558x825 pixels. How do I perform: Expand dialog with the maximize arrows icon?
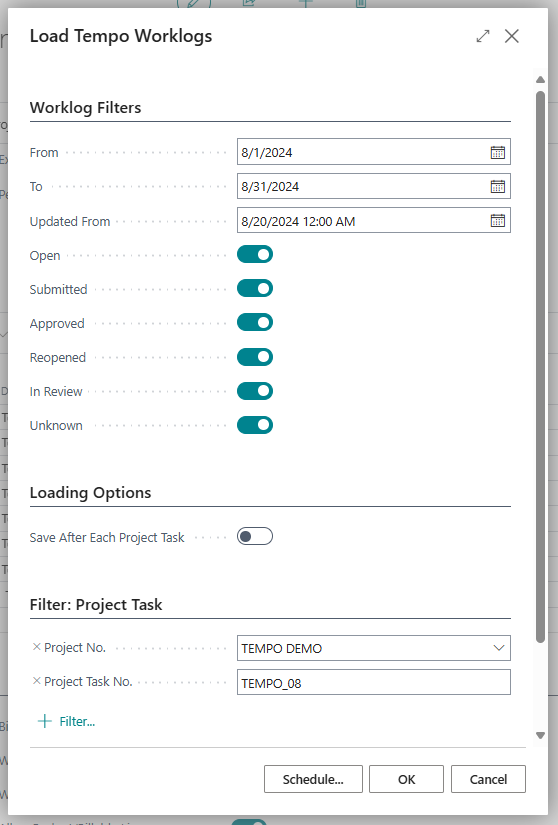[x=483, y=36]
